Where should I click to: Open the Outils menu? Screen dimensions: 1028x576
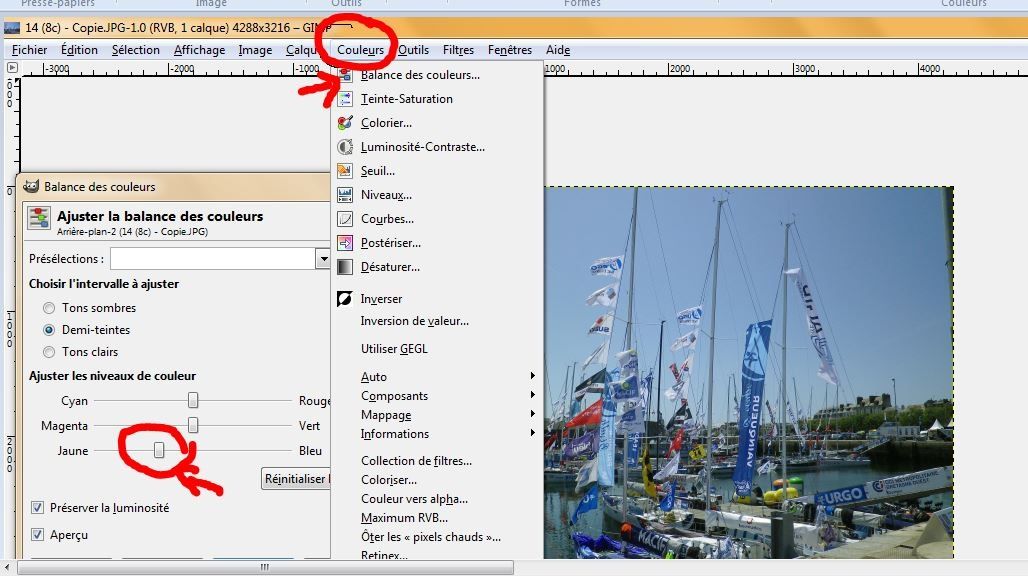(x=414, y=50)
